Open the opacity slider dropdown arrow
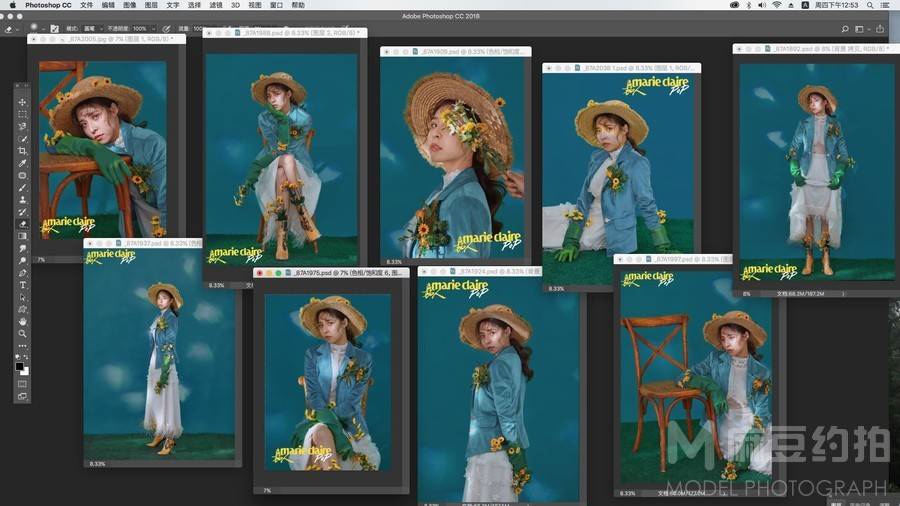Viewport: 900px width, 506px height. click(153, 28)
